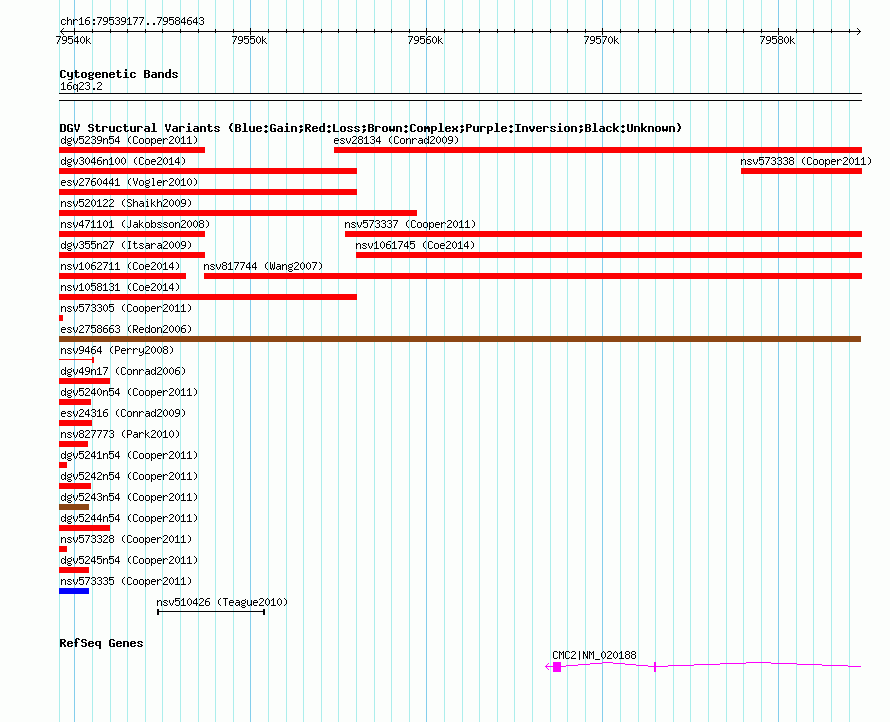890x722 pixels.
Task: Open nsv573337 (Cooper2011) variant
Action: [410, 224]
